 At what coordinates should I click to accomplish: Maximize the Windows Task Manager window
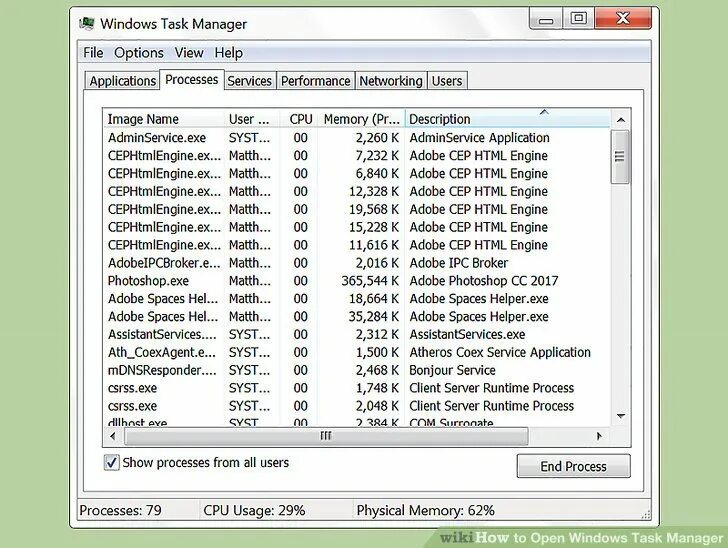(578, 19)
